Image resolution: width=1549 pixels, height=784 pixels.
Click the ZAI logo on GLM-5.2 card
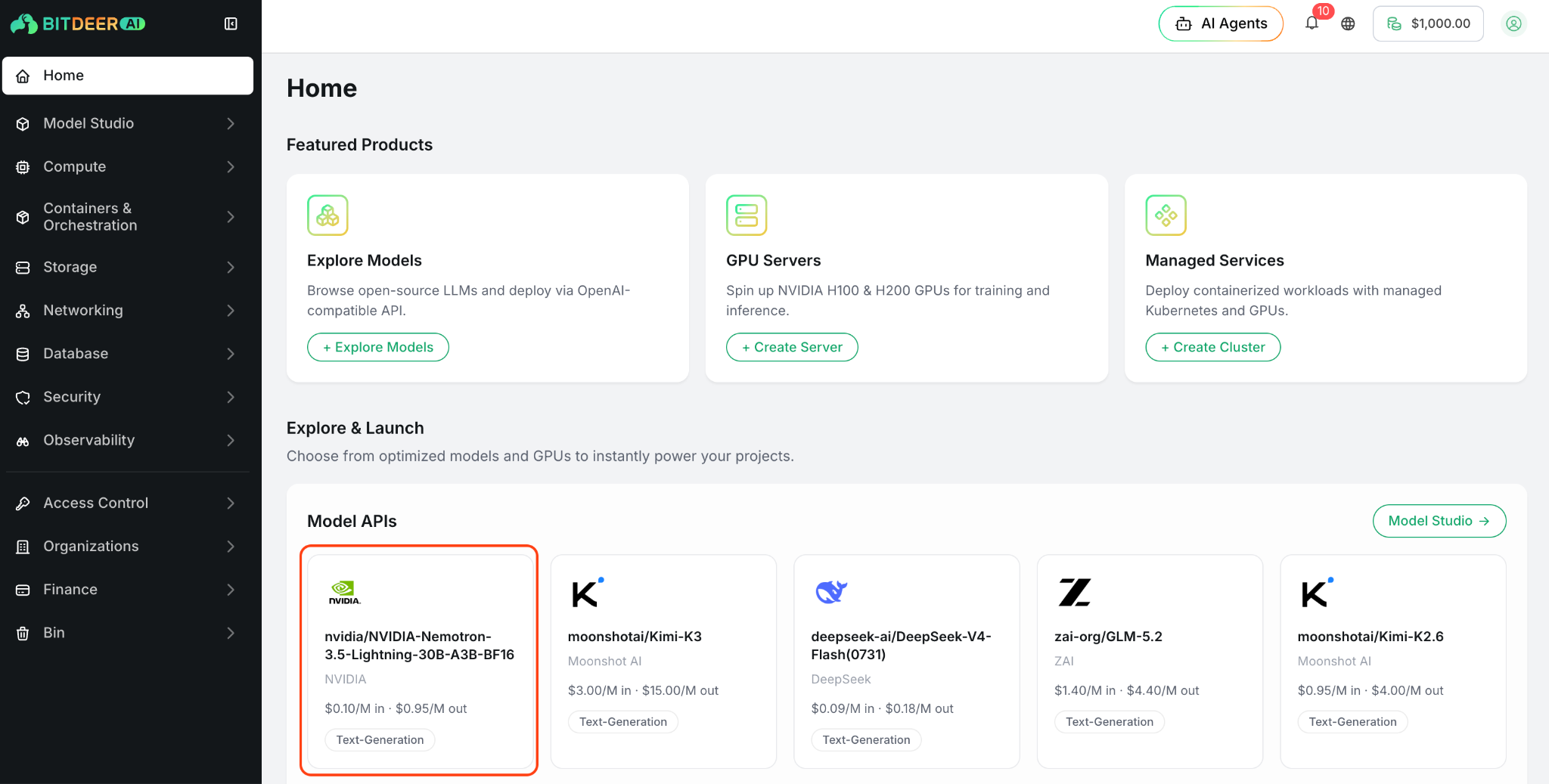[1074, 593]
